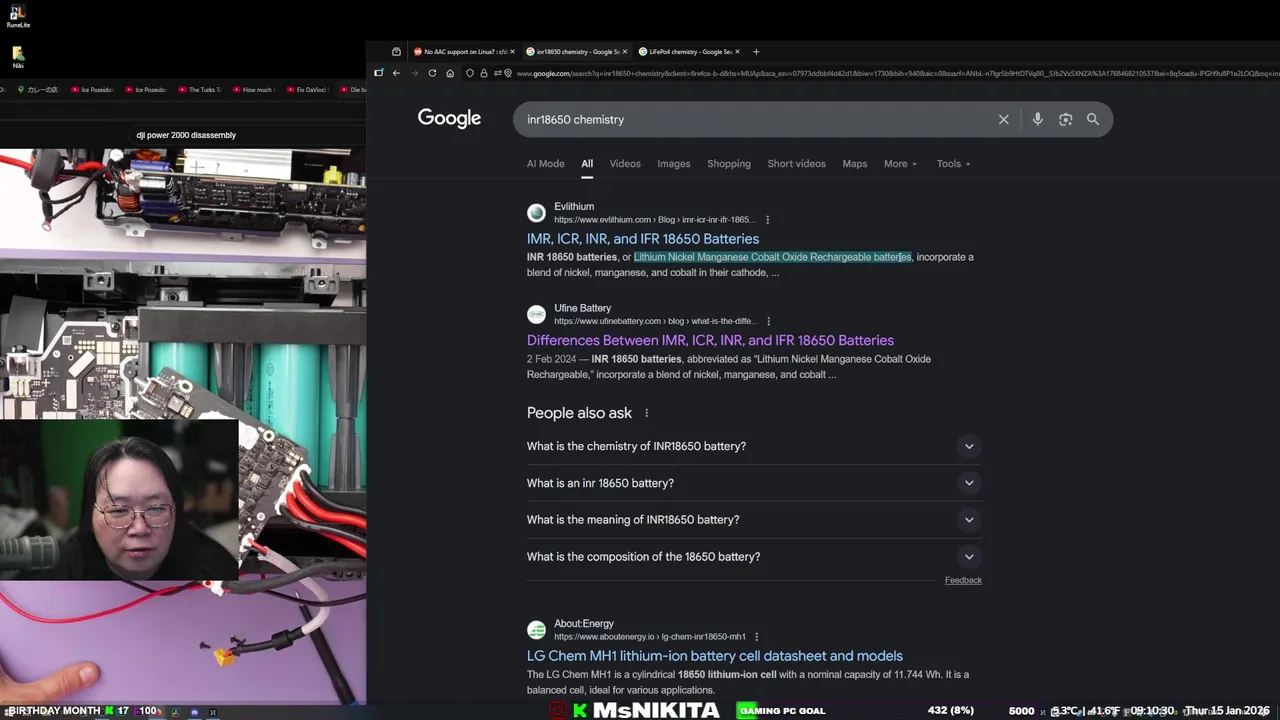The width and height of the screenshot is (1280, 720).
Task: Open 'The Turks' bookmark in left browser
Action: (200, 90)
